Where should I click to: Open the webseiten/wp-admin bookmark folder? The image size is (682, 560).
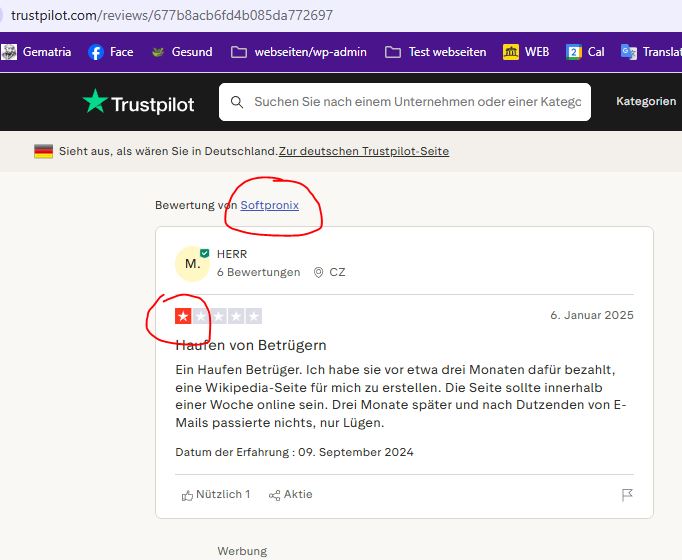pos(298,52)
